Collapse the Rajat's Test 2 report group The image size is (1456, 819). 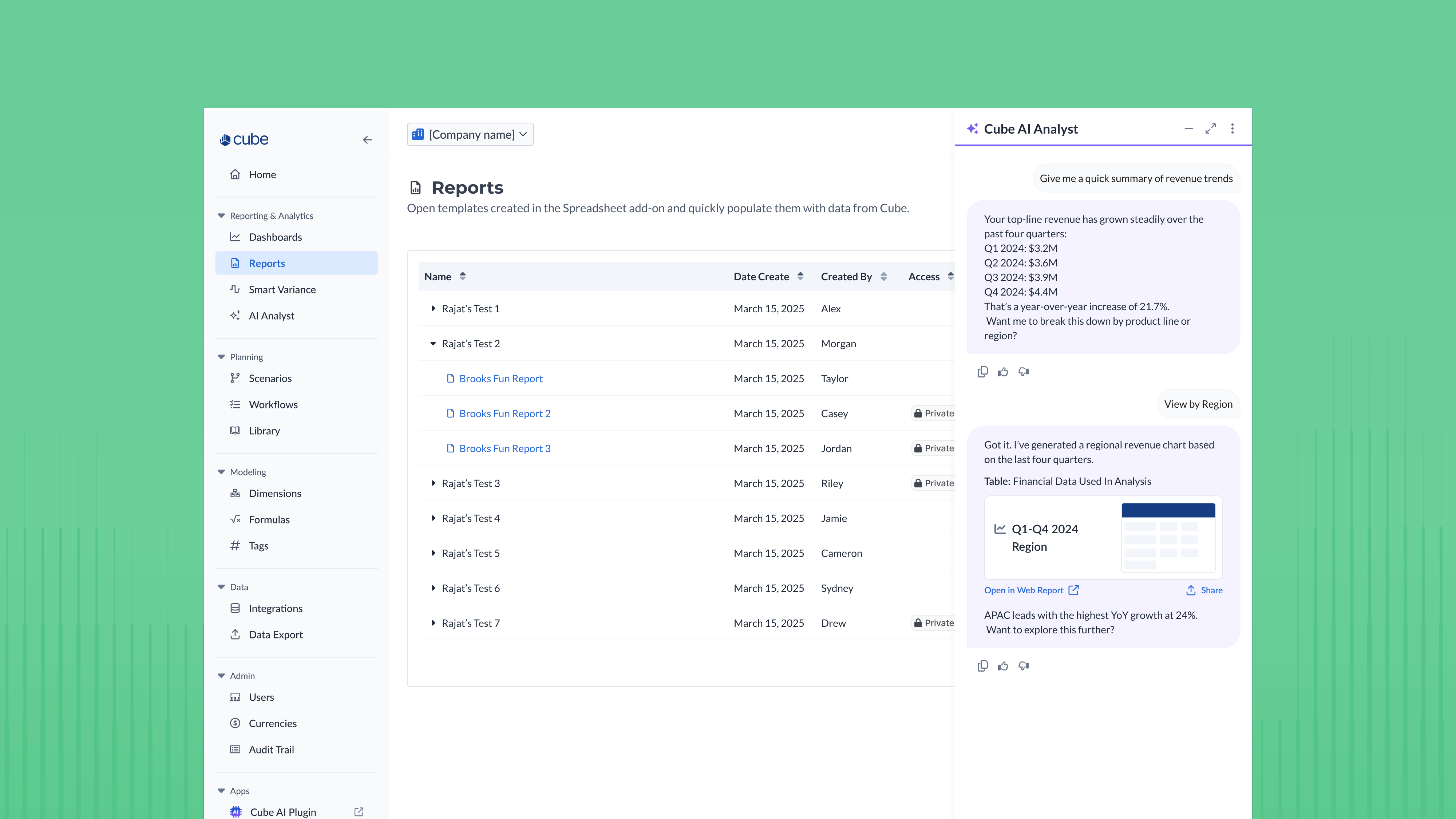coord(433,344)
